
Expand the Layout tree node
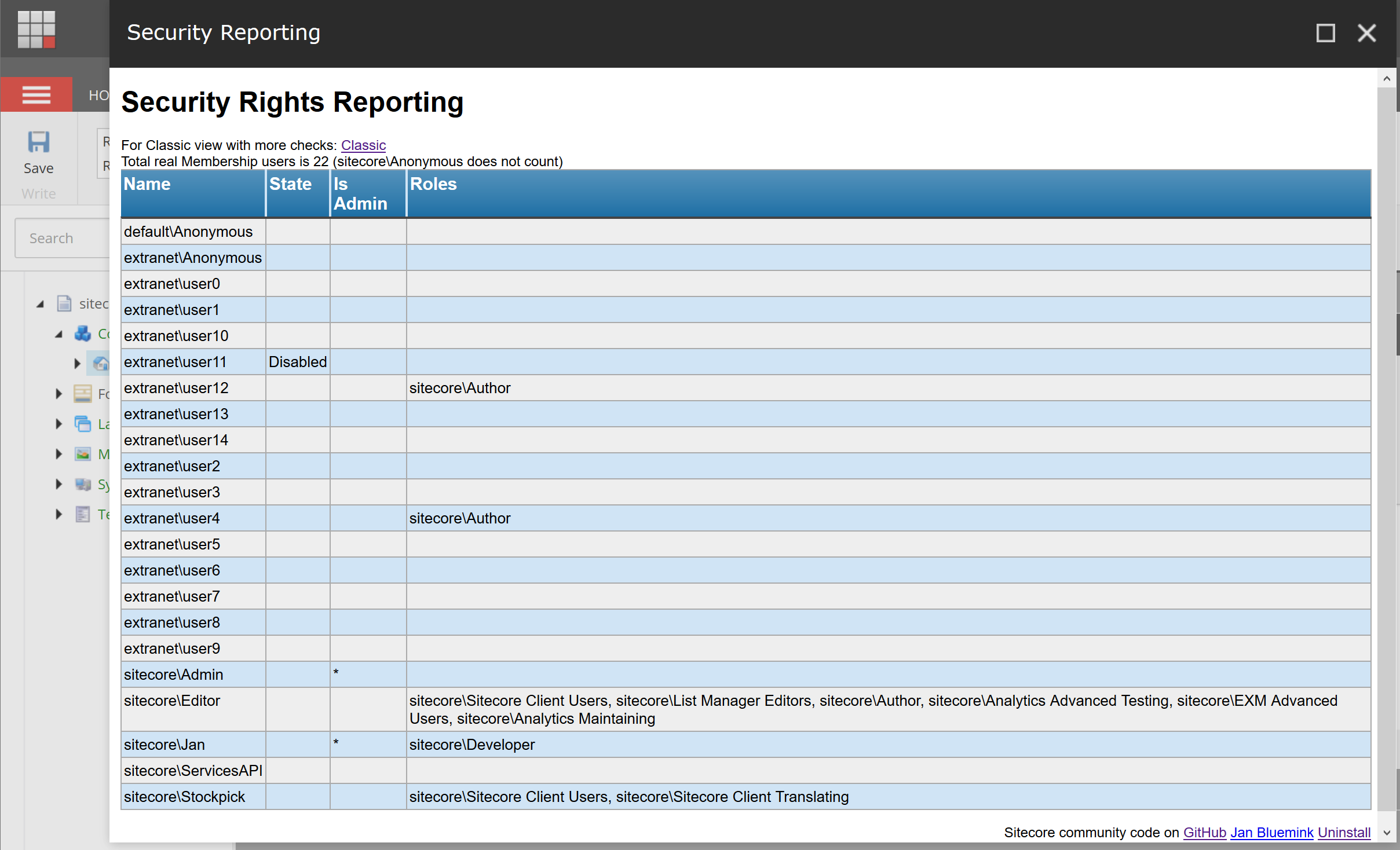pyautogui.click(x=59, y=424)
